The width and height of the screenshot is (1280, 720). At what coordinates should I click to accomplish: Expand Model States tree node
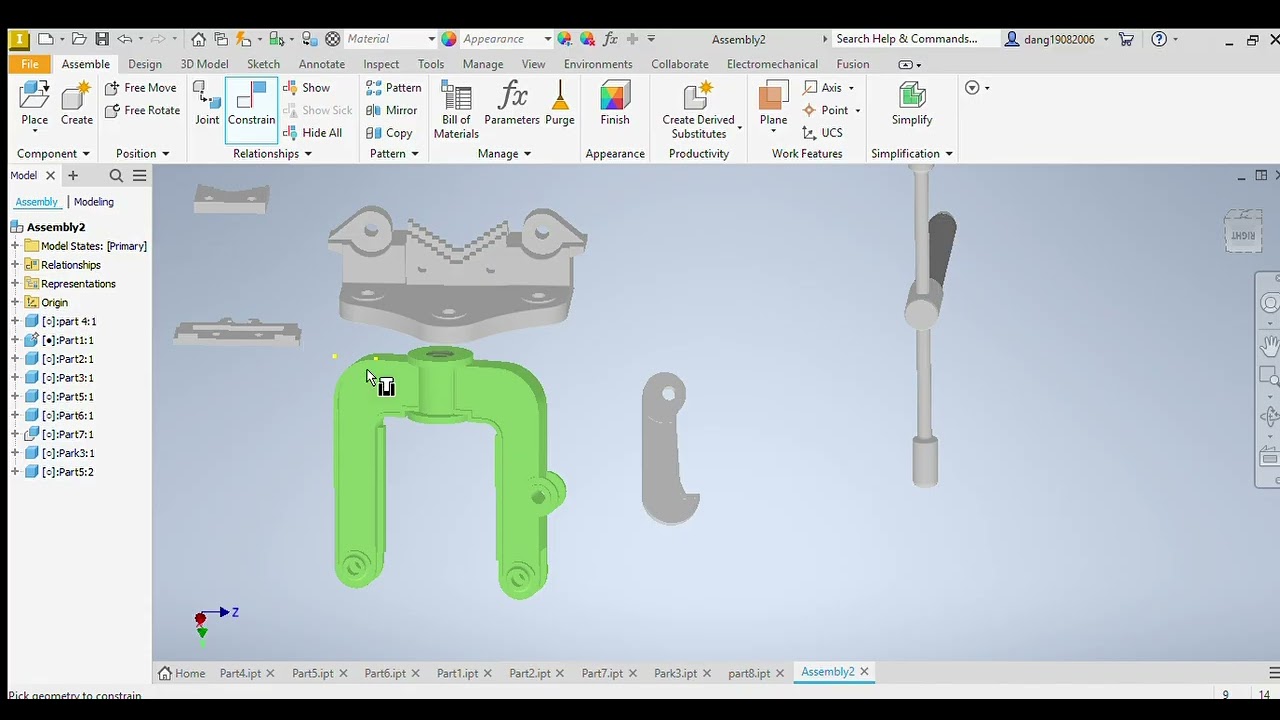point(15,246)
